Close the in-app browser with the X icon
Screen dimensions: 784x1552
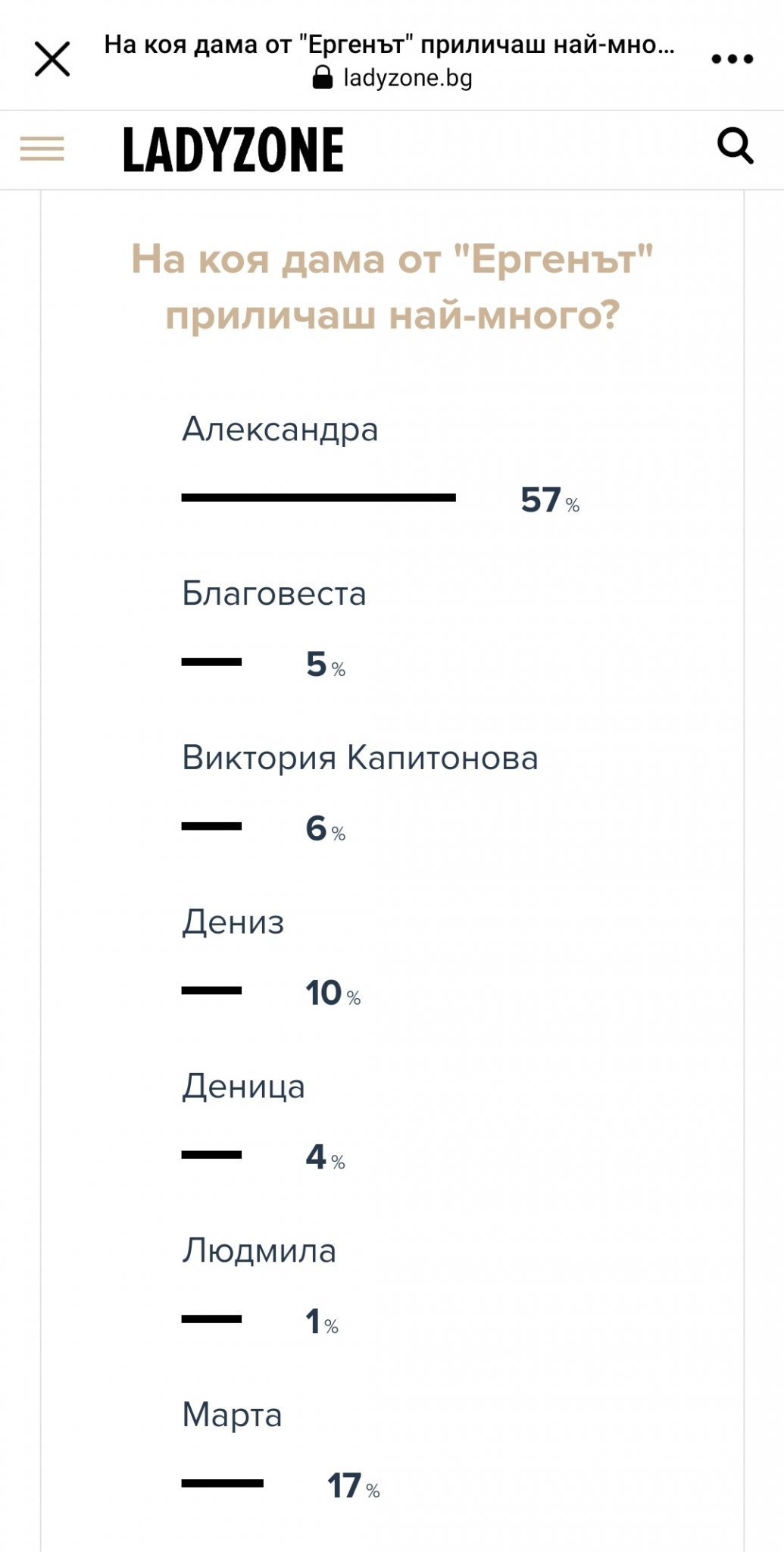pyautogui.click(x=52, y=59)
